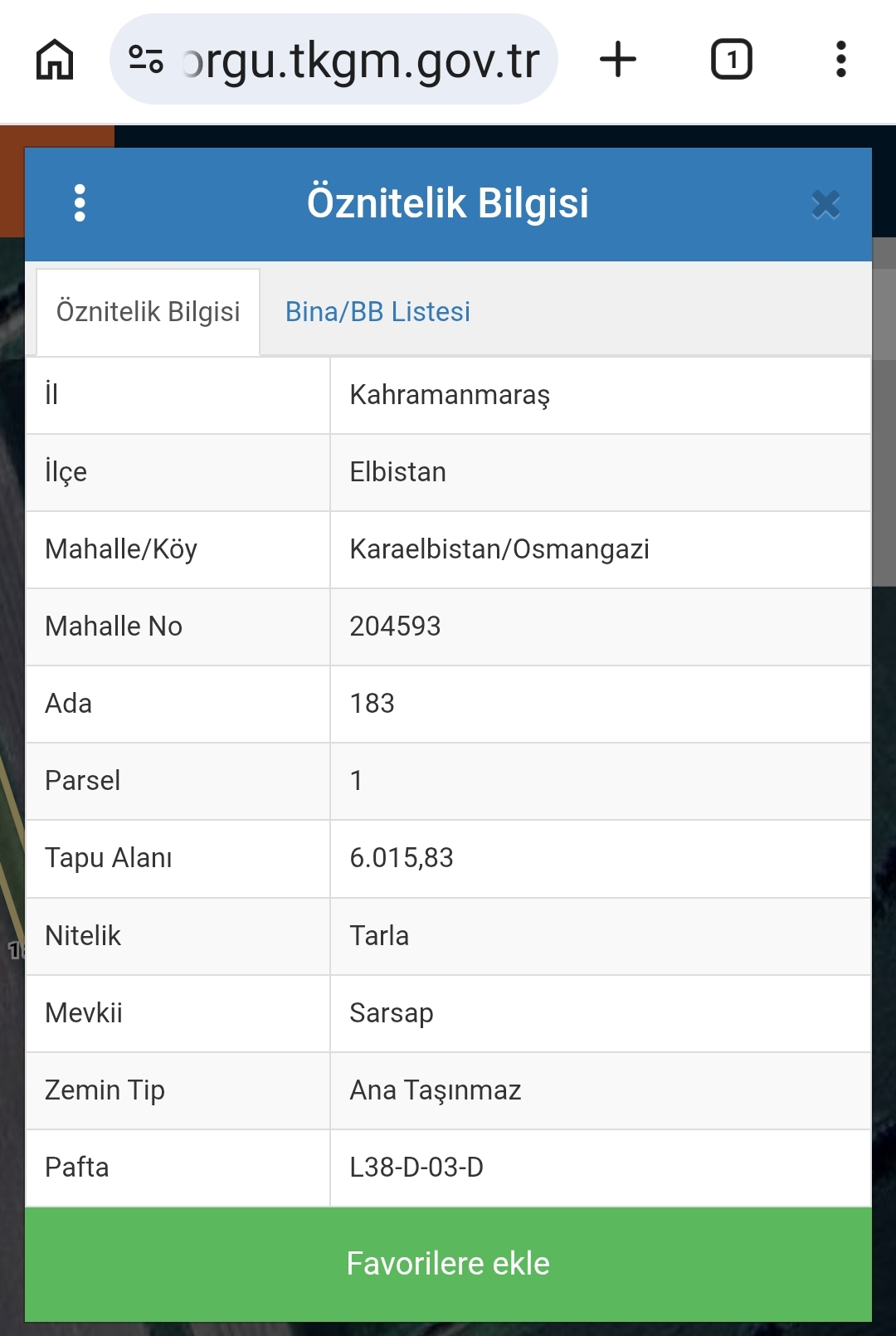896x1336 pixels.
Task: Tap the browser home icon
Action: click(x=55, y=60)
